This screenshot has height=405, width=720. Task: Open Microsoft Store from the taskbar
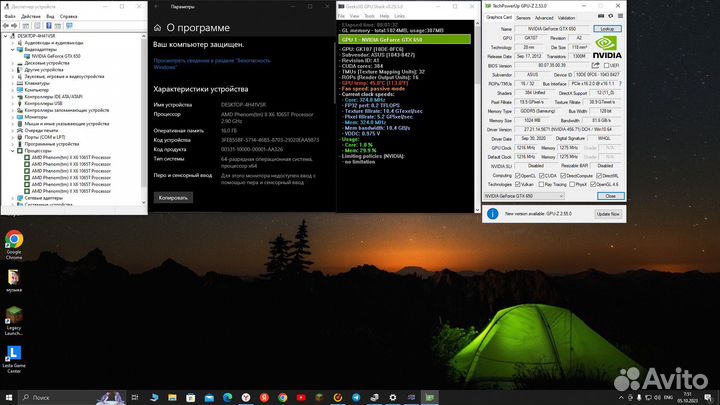[191, 398]
